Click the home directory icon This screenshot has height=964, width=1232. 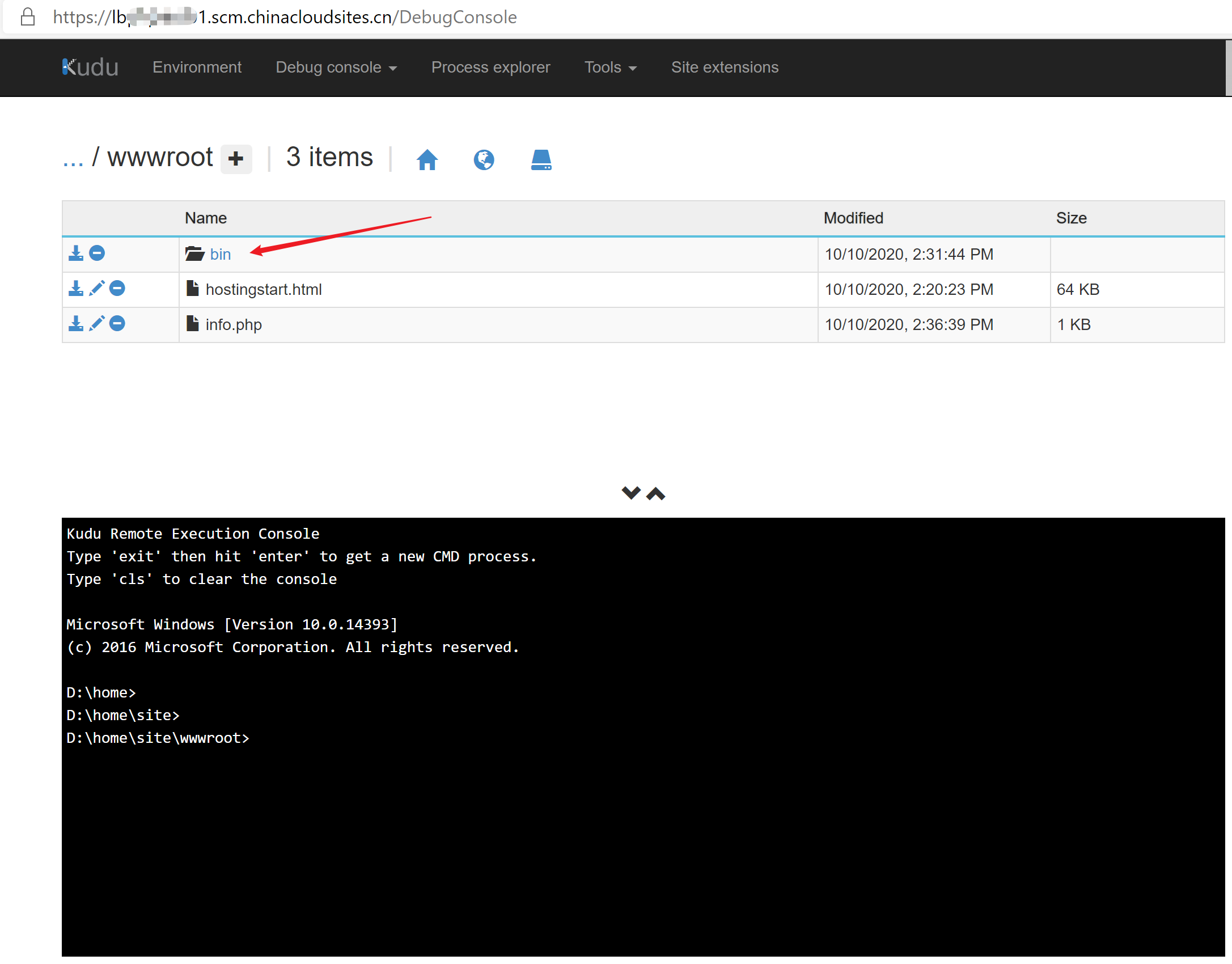click(427, 160)
